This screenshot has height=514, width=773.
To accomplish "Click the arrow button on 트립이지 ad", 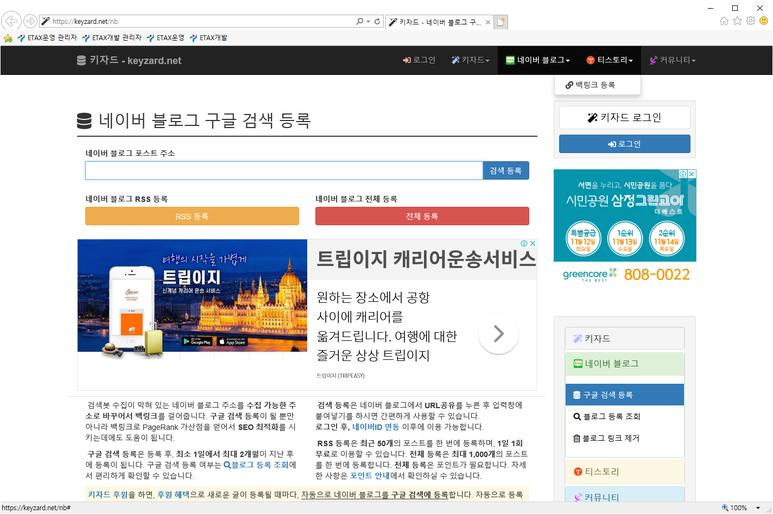I will [498, 334].
